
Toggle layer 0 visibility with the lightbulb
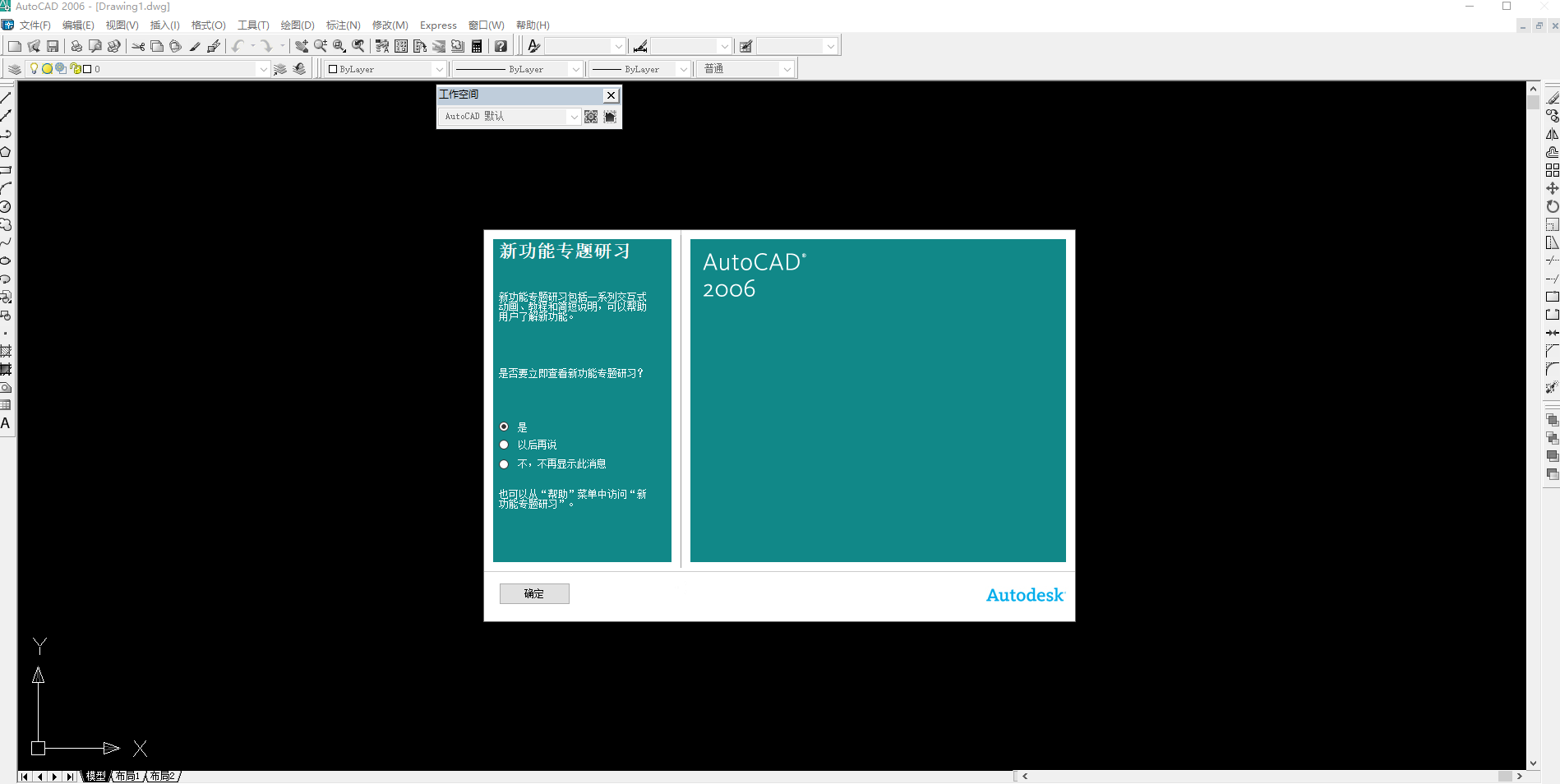click(x=34, y=69)
